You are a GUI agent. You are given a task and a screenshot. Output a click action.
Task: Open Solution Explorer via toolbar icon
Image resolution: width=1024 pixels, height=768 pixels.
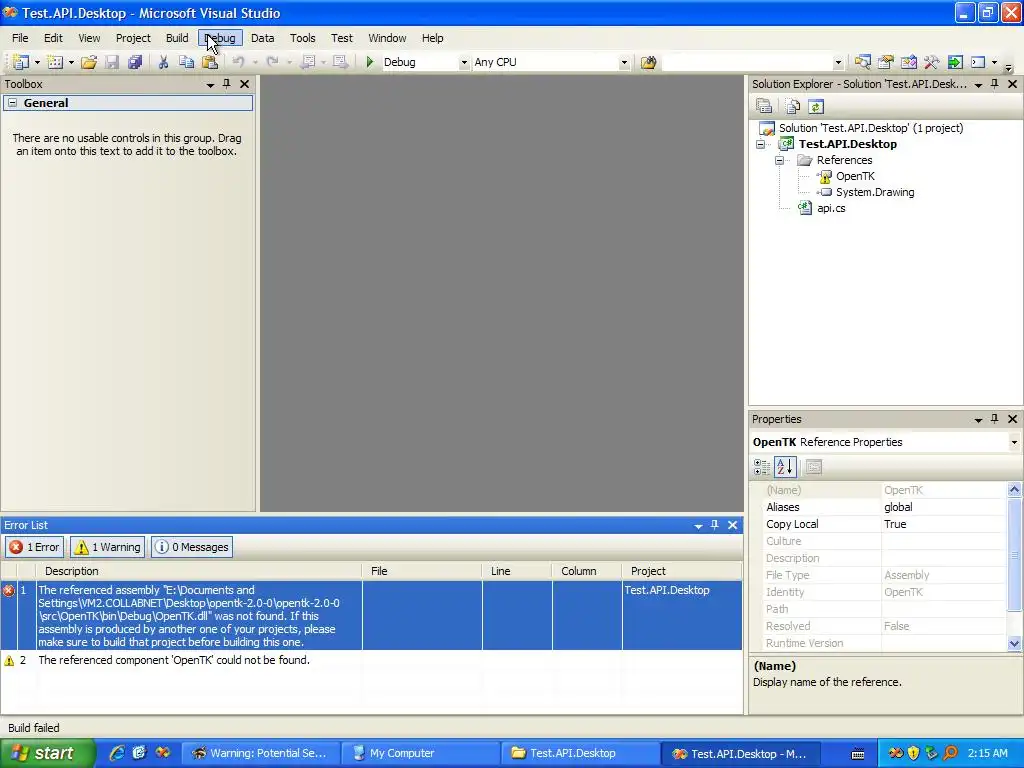tap(863, 62)
